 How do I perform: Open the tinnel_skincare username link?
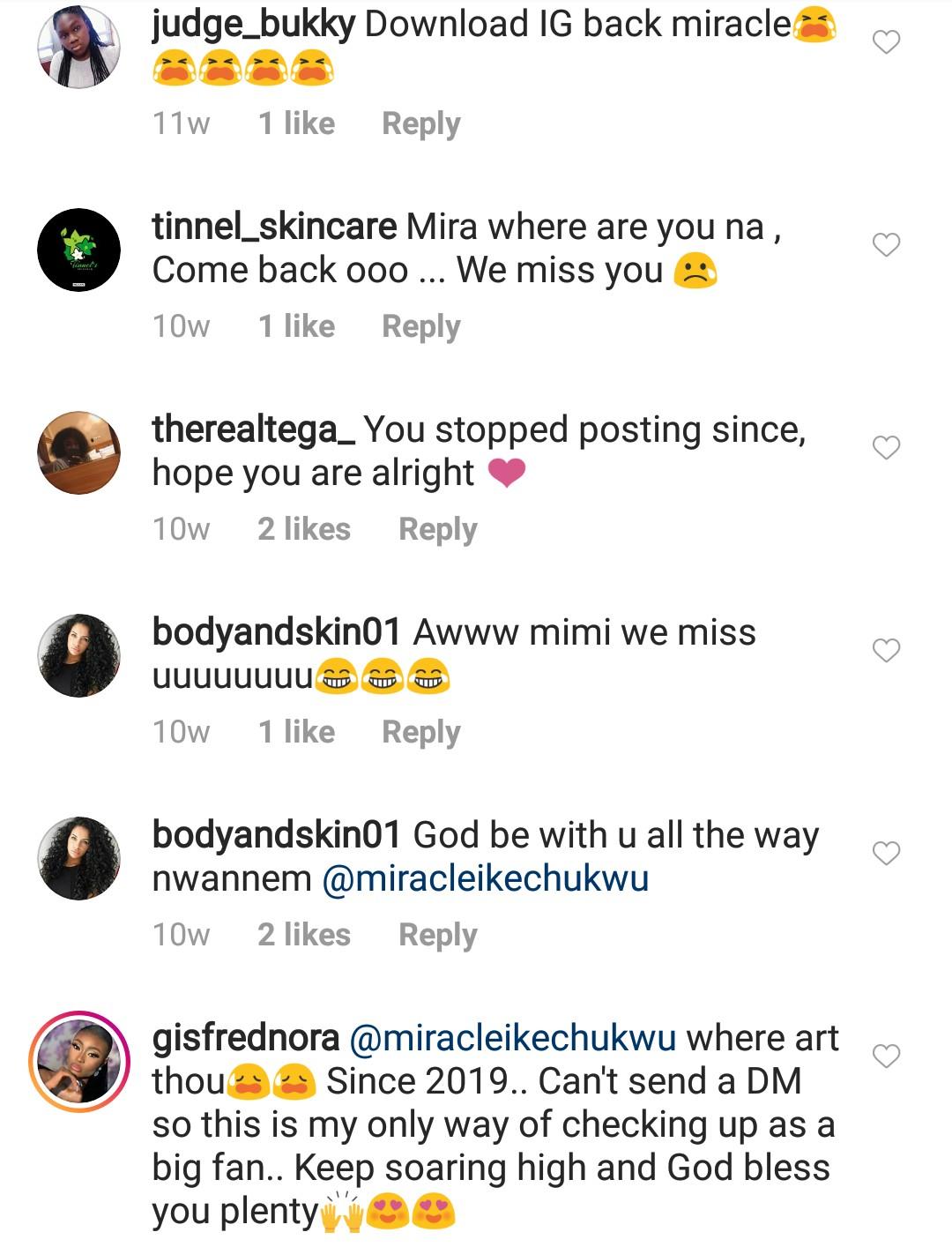coord(274,227)
